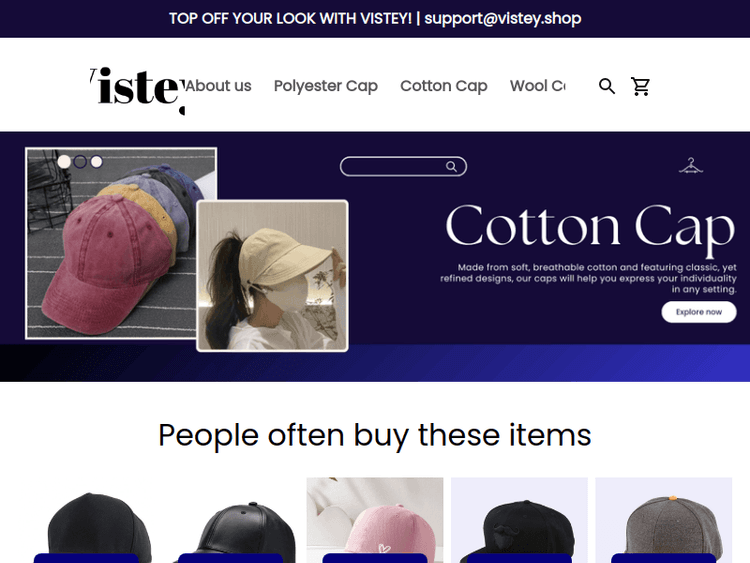The width and height of the screenshot is (750, 563).
Task: Select the second carousel dot
Action: pos(80,162)
